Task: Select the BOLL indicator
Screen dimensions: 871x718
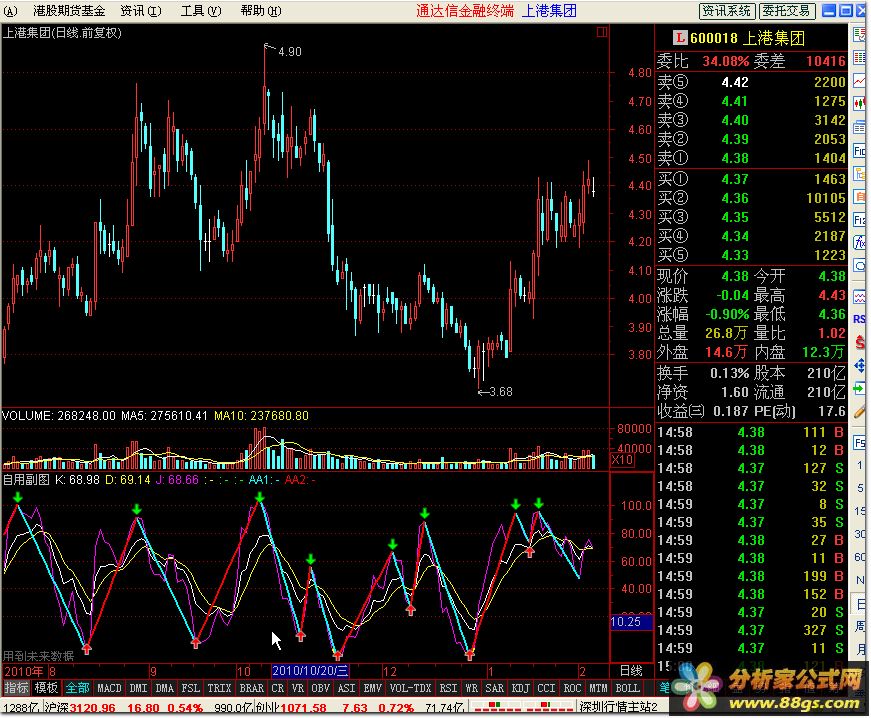Action: coord(628,688)
